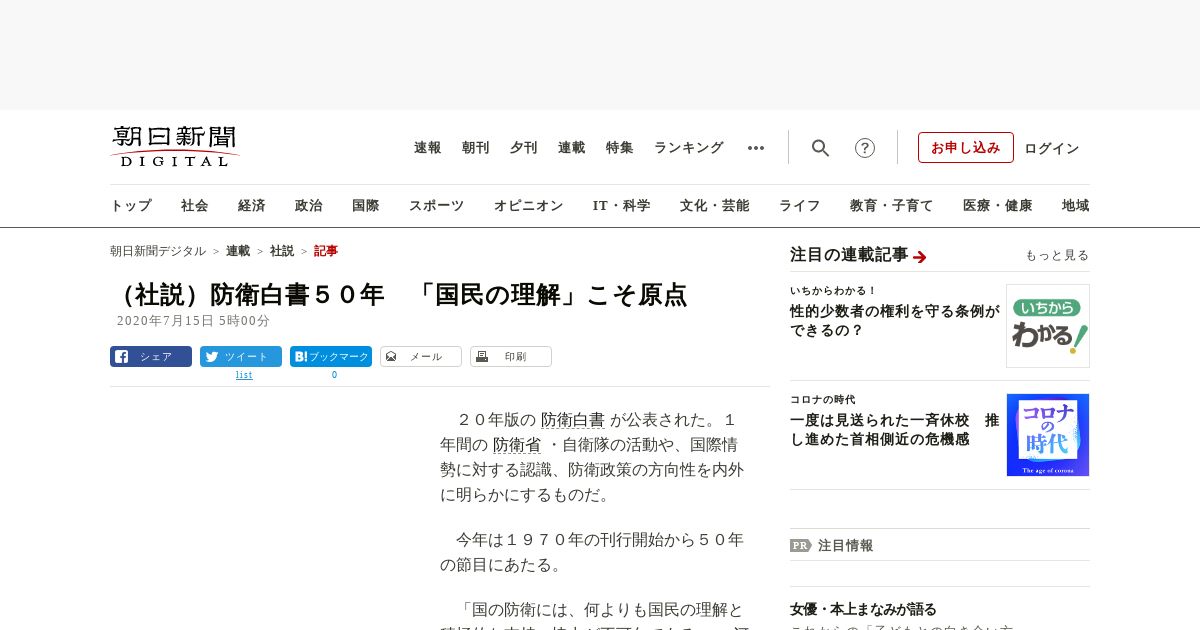Click 朝日新聞デジタル breadcrumb link
The width and height of the screenshot is (1200, 630).
(x=158, y=251)
